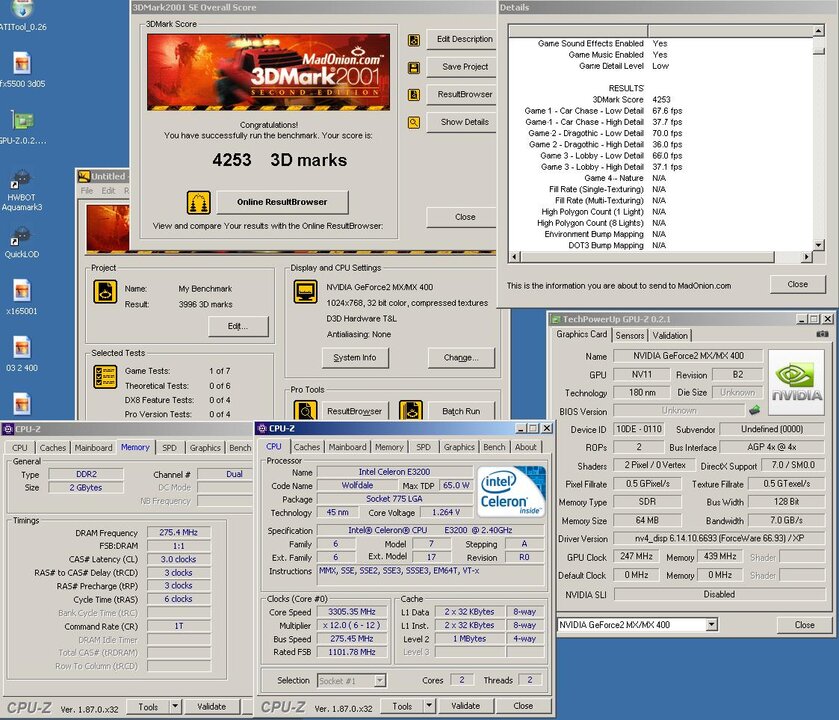This screenshot has width=839, height=720.
Task: Click Edit... in the Project group
Action: 238,326
